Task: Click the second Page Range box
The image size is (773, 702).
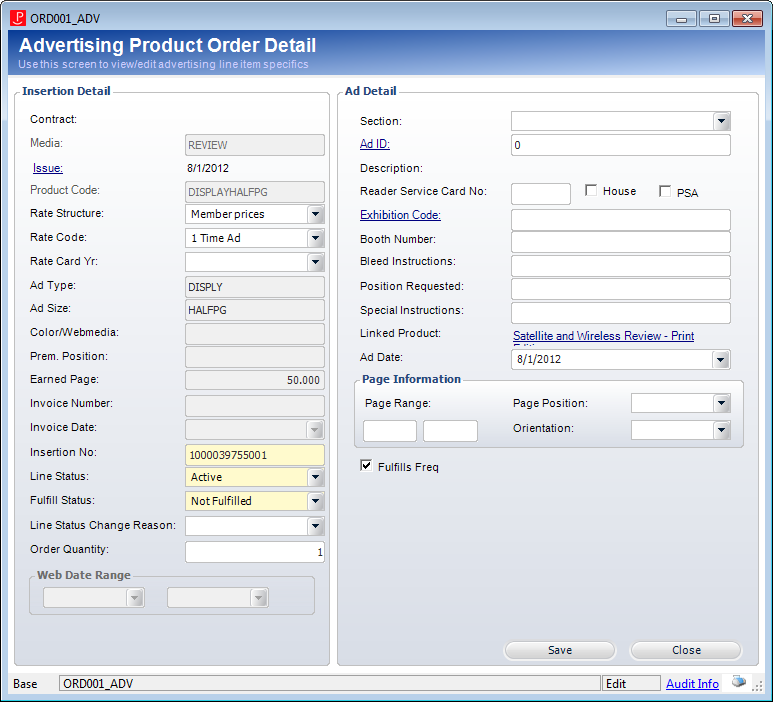Action: (450, 431)
